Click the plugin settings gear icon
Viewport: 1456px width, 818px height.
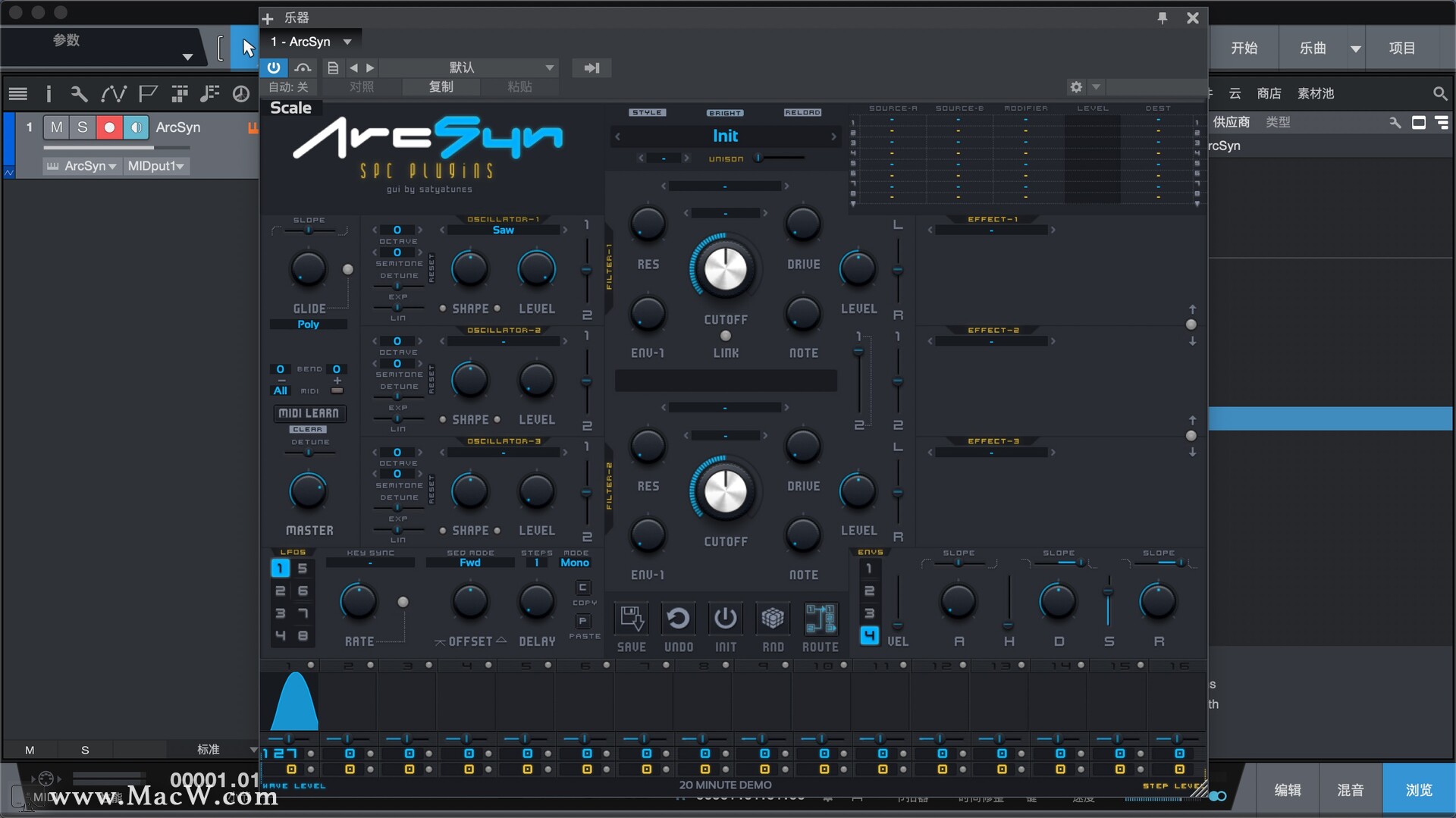(x=1076, y=87)
